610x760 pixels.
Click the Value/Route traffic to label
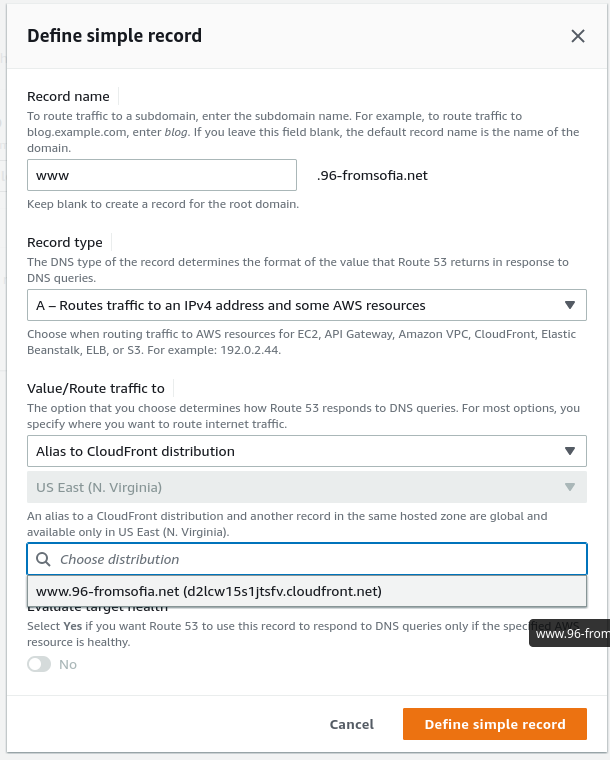coord(96,387)
